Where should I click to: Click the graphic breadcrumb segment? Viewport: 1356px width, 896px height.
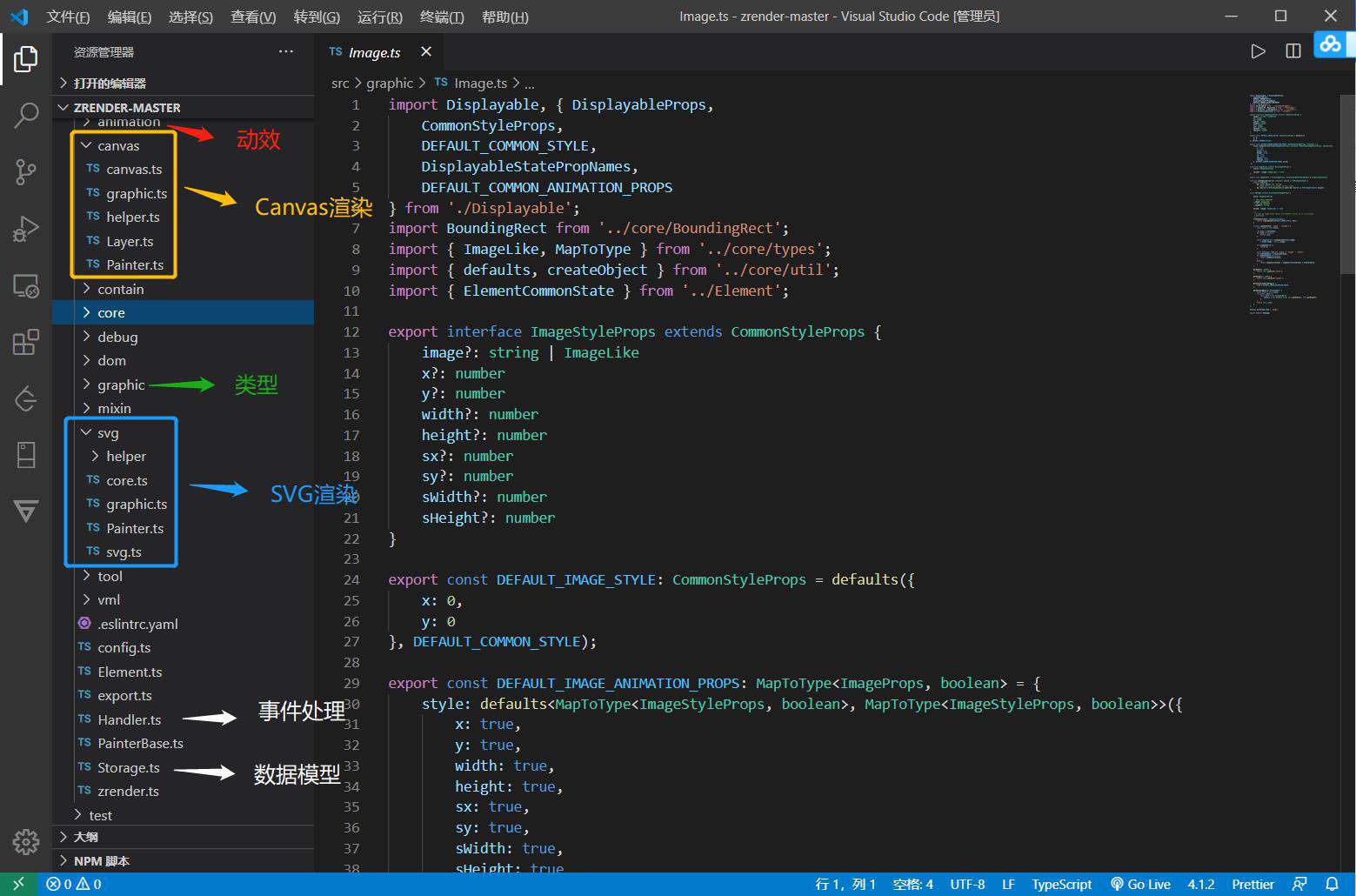(x=390, y=83)
